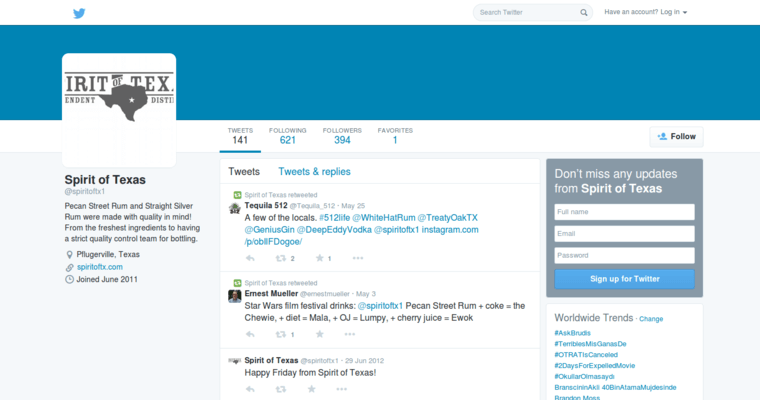Open the @GeniusGin mention
760x400 pixels.
tap(269, 230)
